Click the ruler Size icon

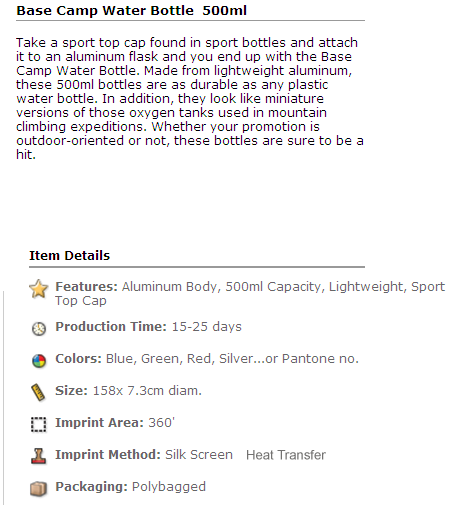[x=38, y=392]
